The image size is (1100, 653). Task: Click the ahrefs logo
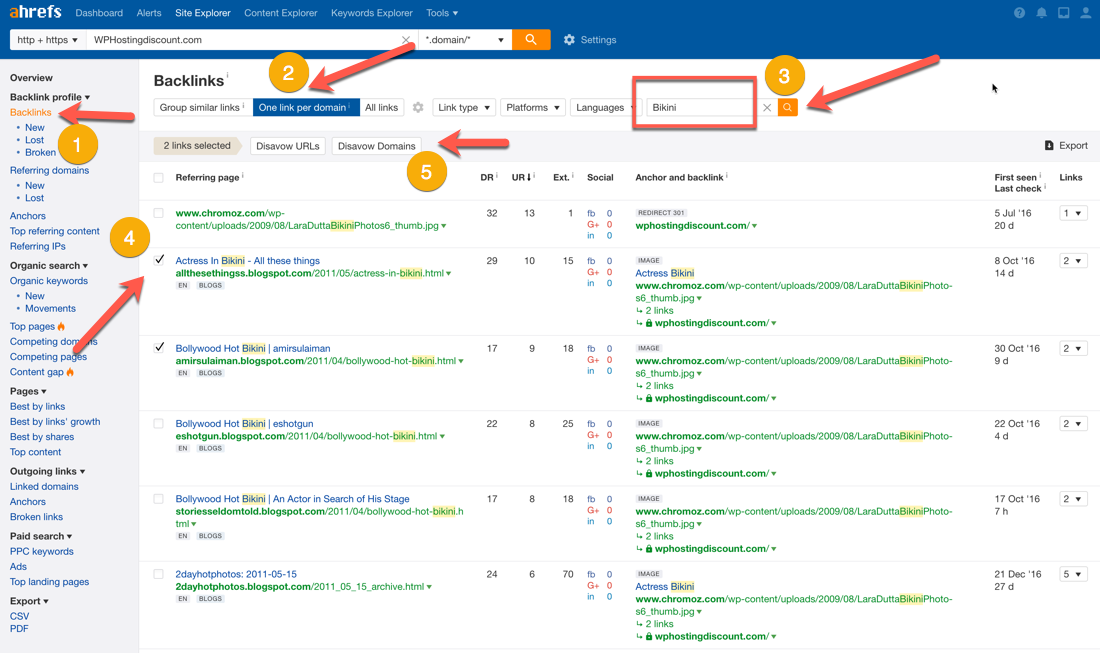[x=35, y=12]
